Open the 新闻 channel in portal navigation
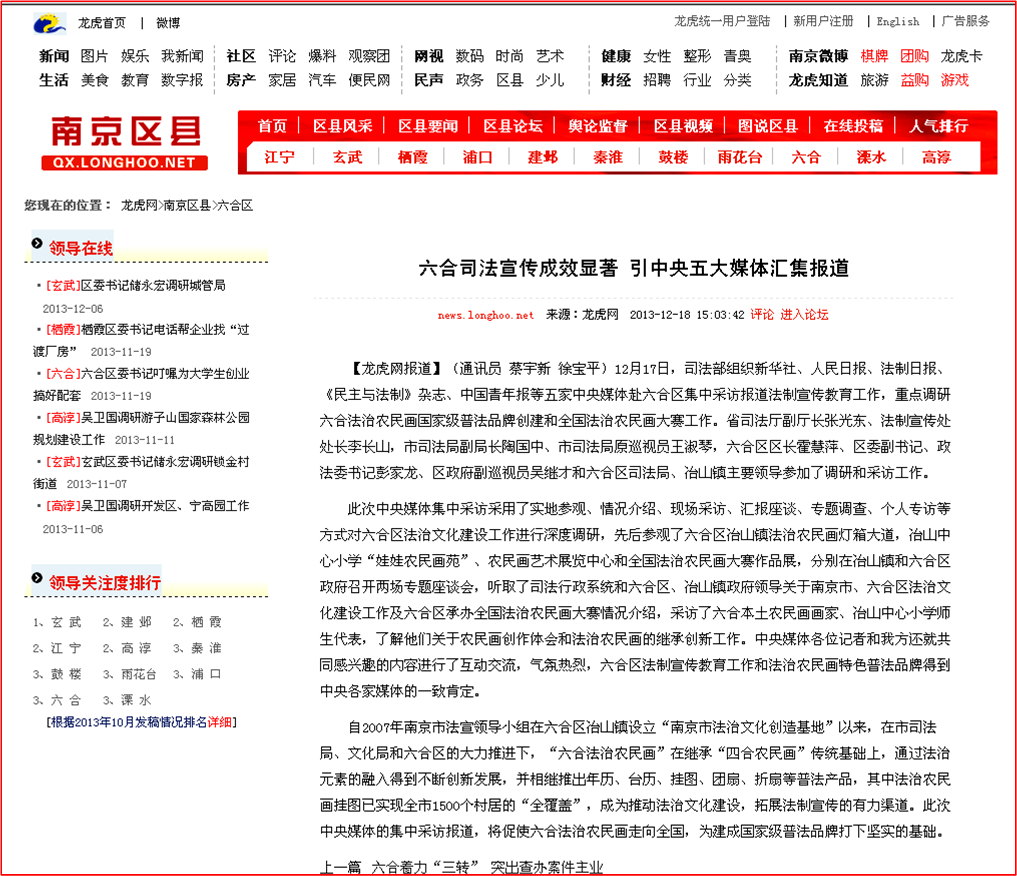The image size is (1017, 876). pyautogui.click(x=54, y=56)
